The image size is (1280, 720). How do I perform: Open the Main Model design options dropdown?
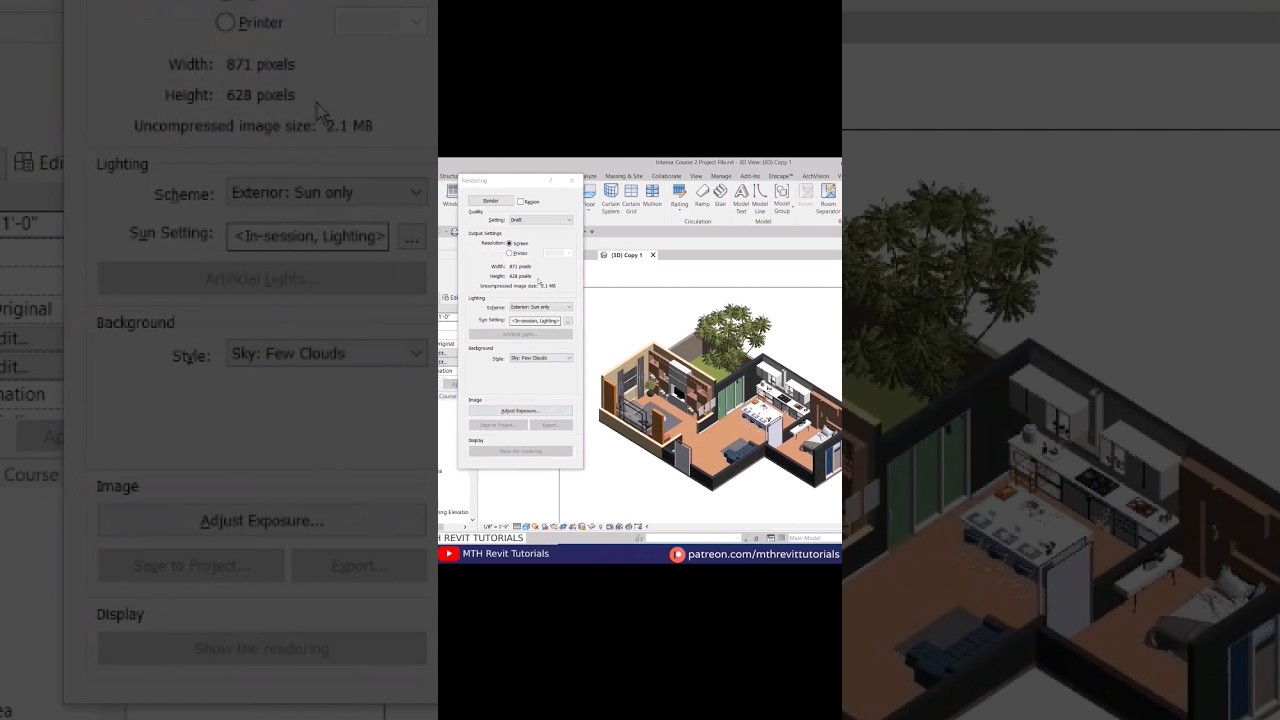click(x=814, y=538)
